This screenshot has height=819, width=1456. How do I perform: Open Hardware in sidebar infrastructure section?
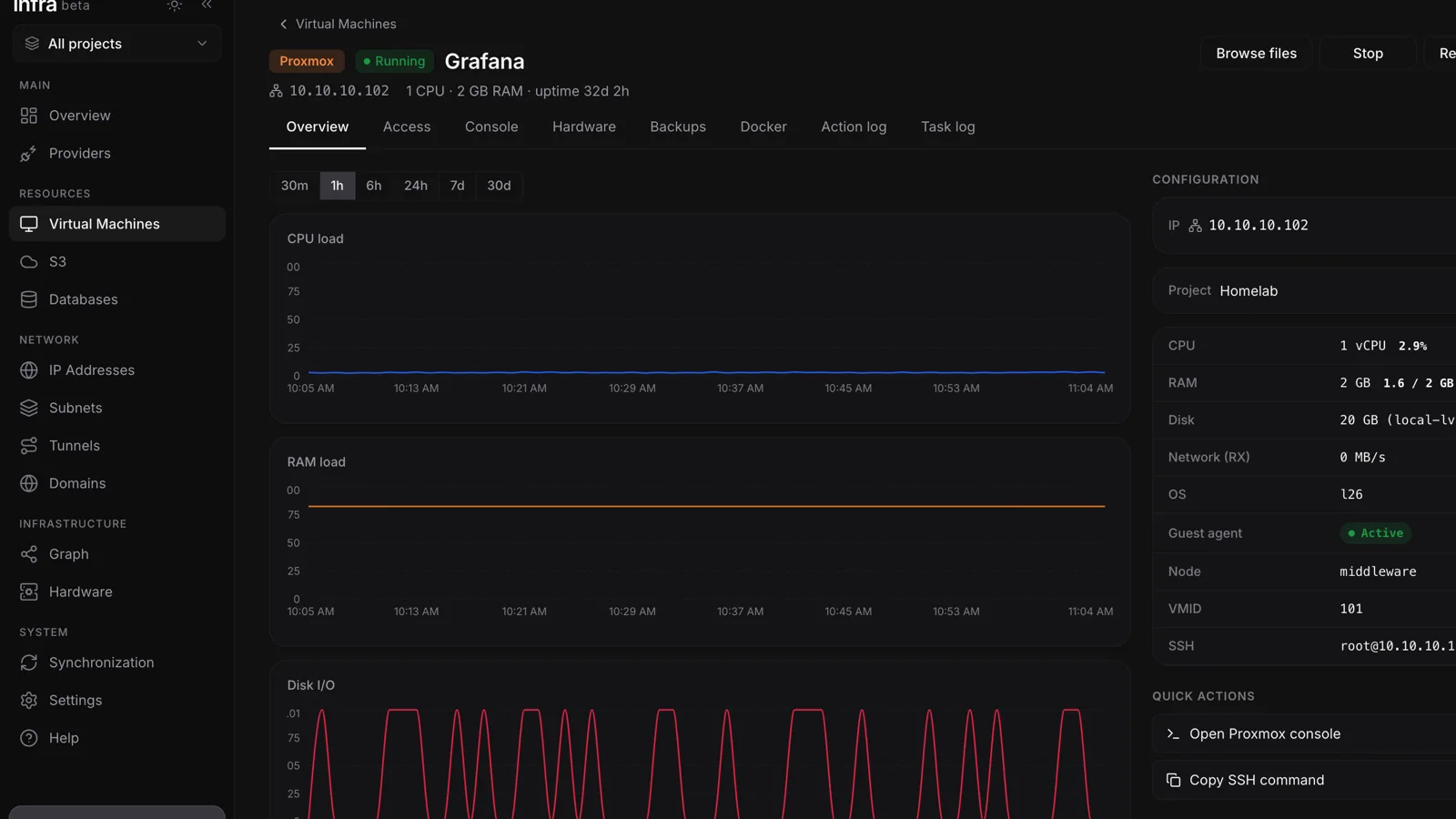116,591
